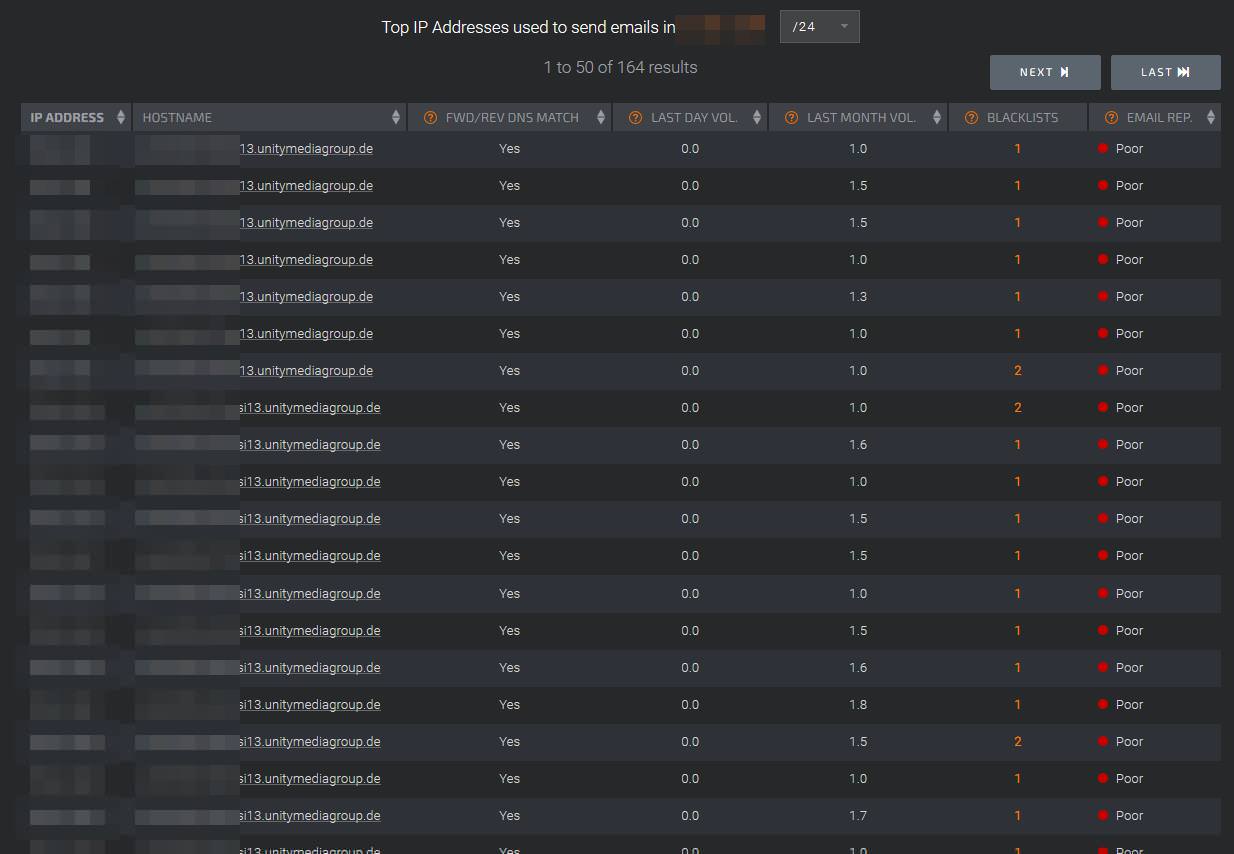This screenshot has height=854, width=1234.
Task: Show help for Email Rep. column
Action: [x=1111, y=118]
